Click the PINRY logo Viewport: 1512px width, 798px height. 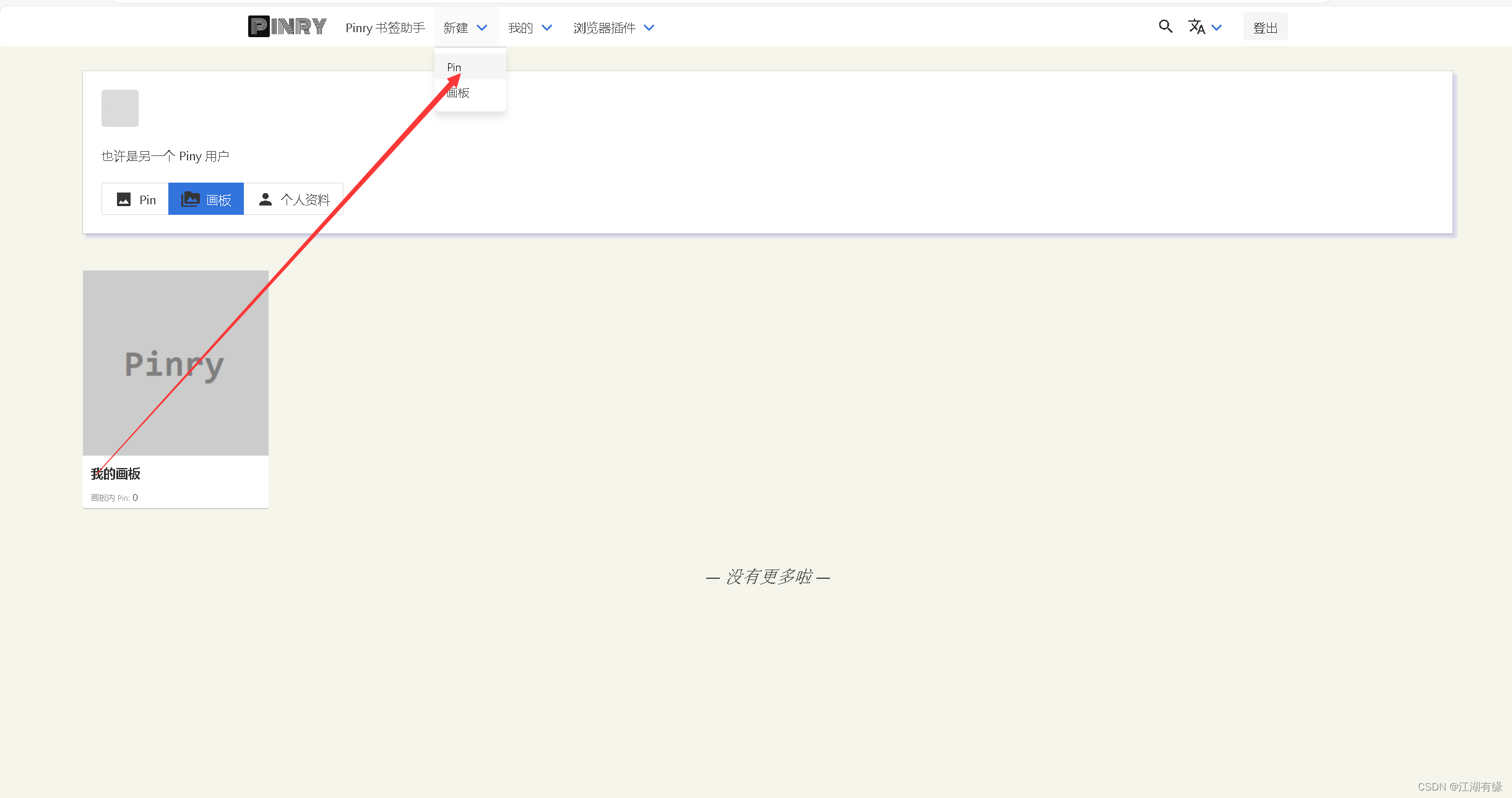tap(287, 27)
